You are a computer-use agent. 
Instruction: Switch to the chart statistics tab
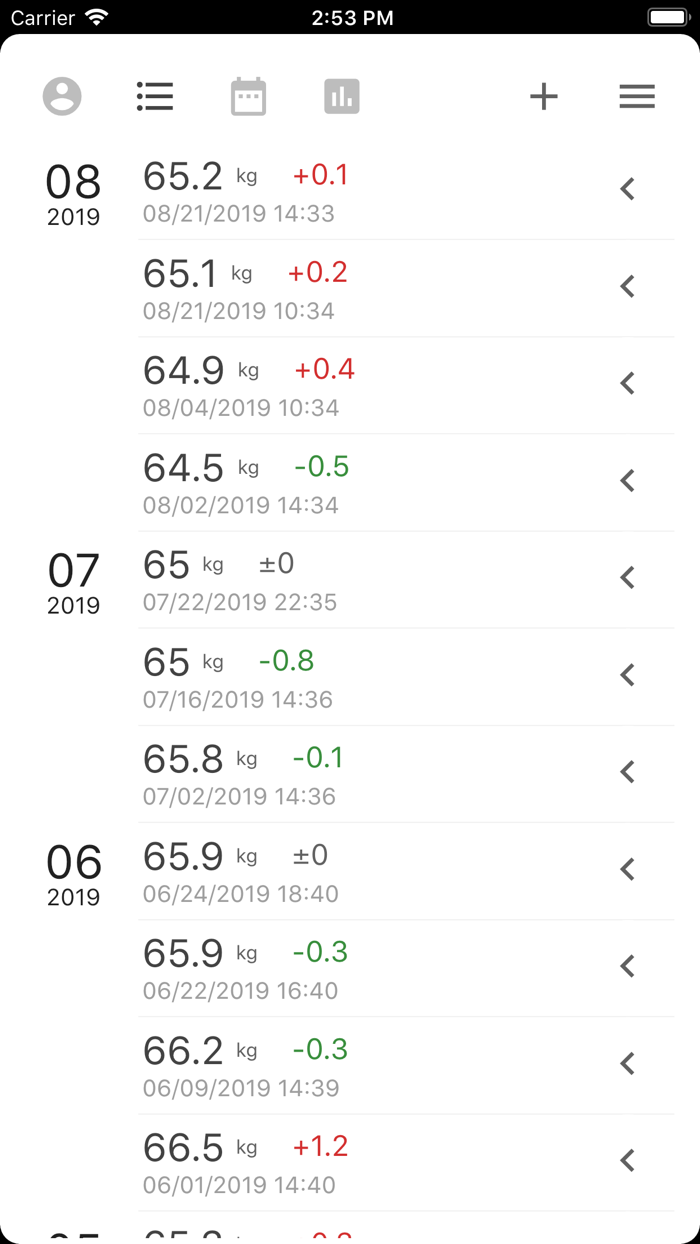tap(341, 96)
